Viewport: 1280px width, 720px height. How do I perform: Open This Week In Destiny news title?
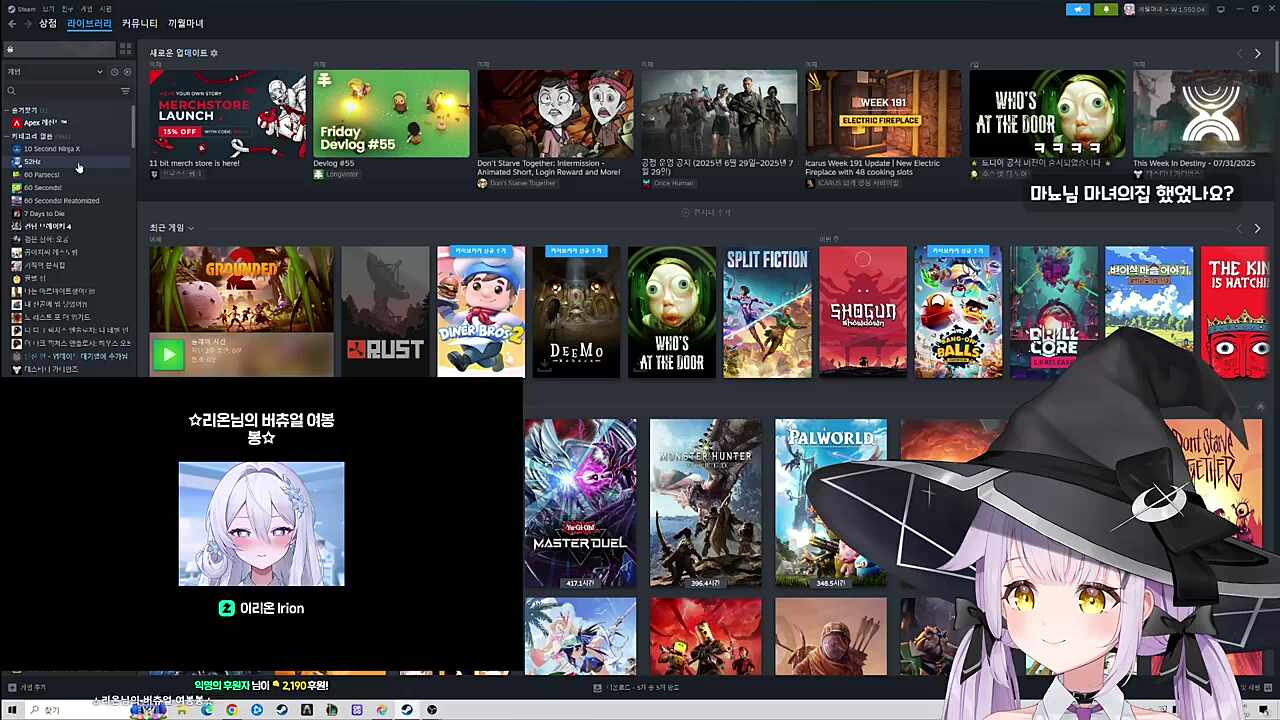coord(1194,163)
